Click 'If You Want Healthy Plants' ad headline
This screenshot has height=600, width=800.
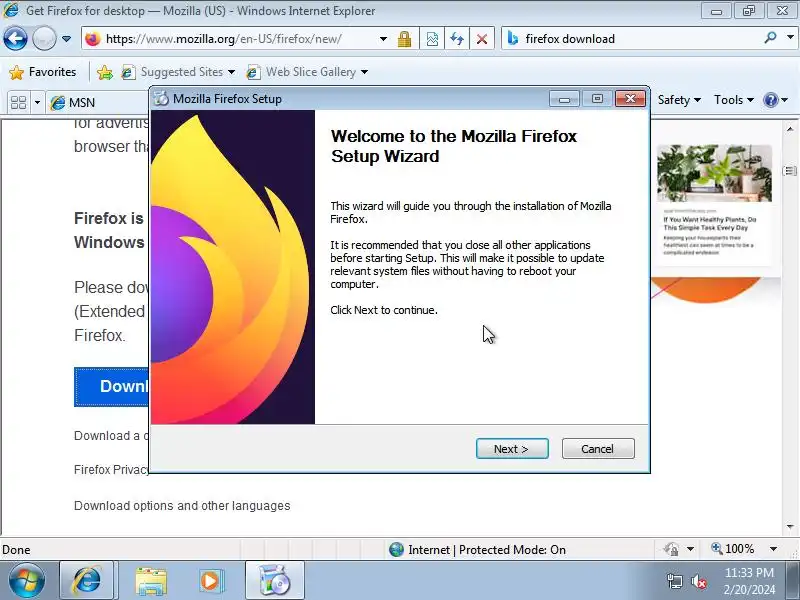click(710, 223)
